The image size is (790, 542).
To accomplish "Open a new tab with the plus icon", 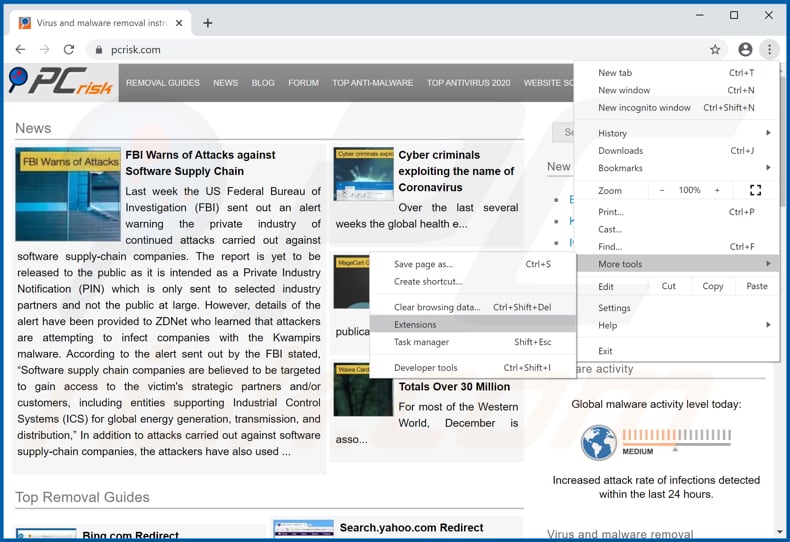I will 208,23.
